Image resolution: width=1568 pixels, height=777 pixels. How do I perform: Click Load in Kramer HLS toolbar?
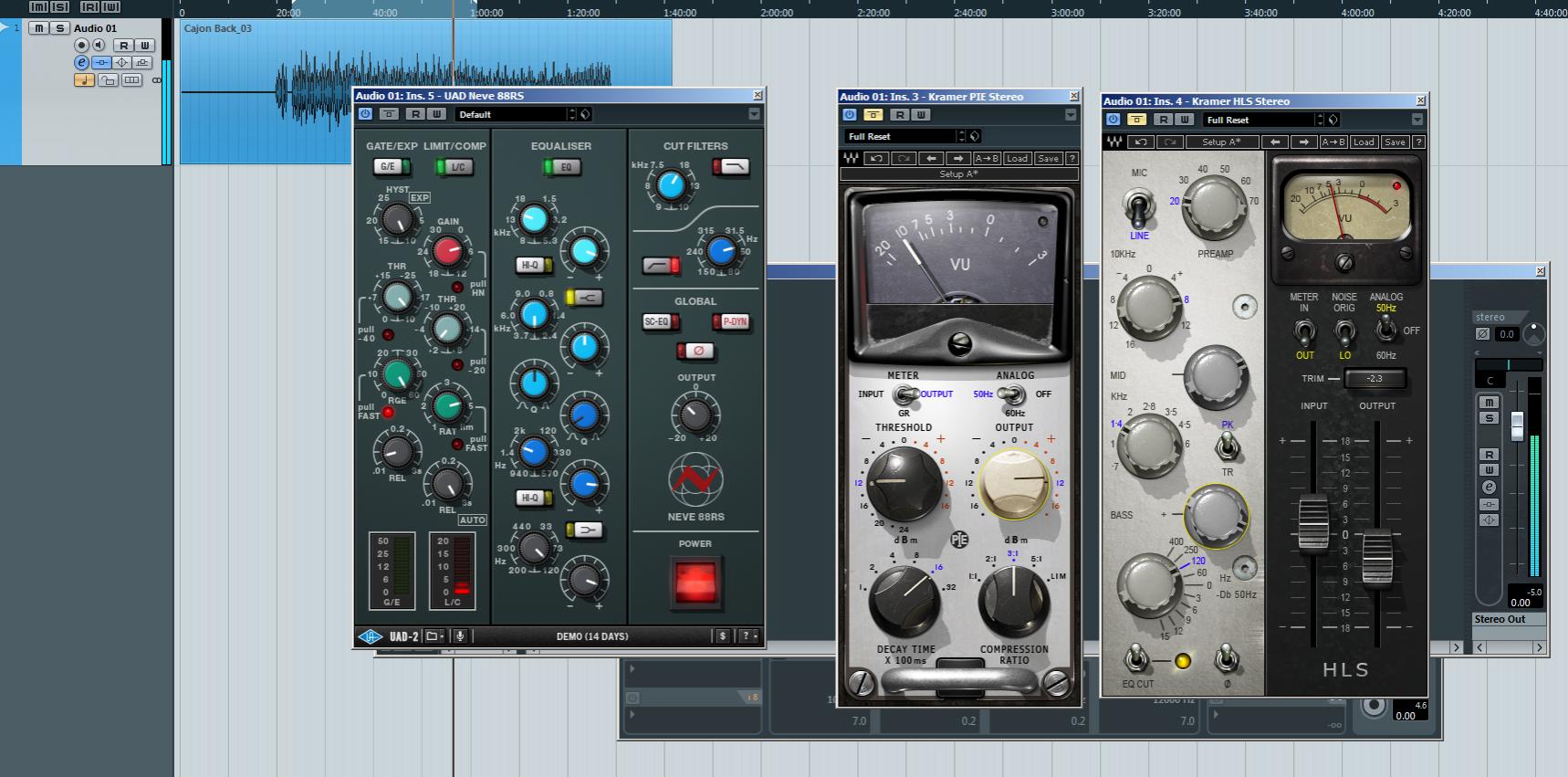[x=1364, y=142]
